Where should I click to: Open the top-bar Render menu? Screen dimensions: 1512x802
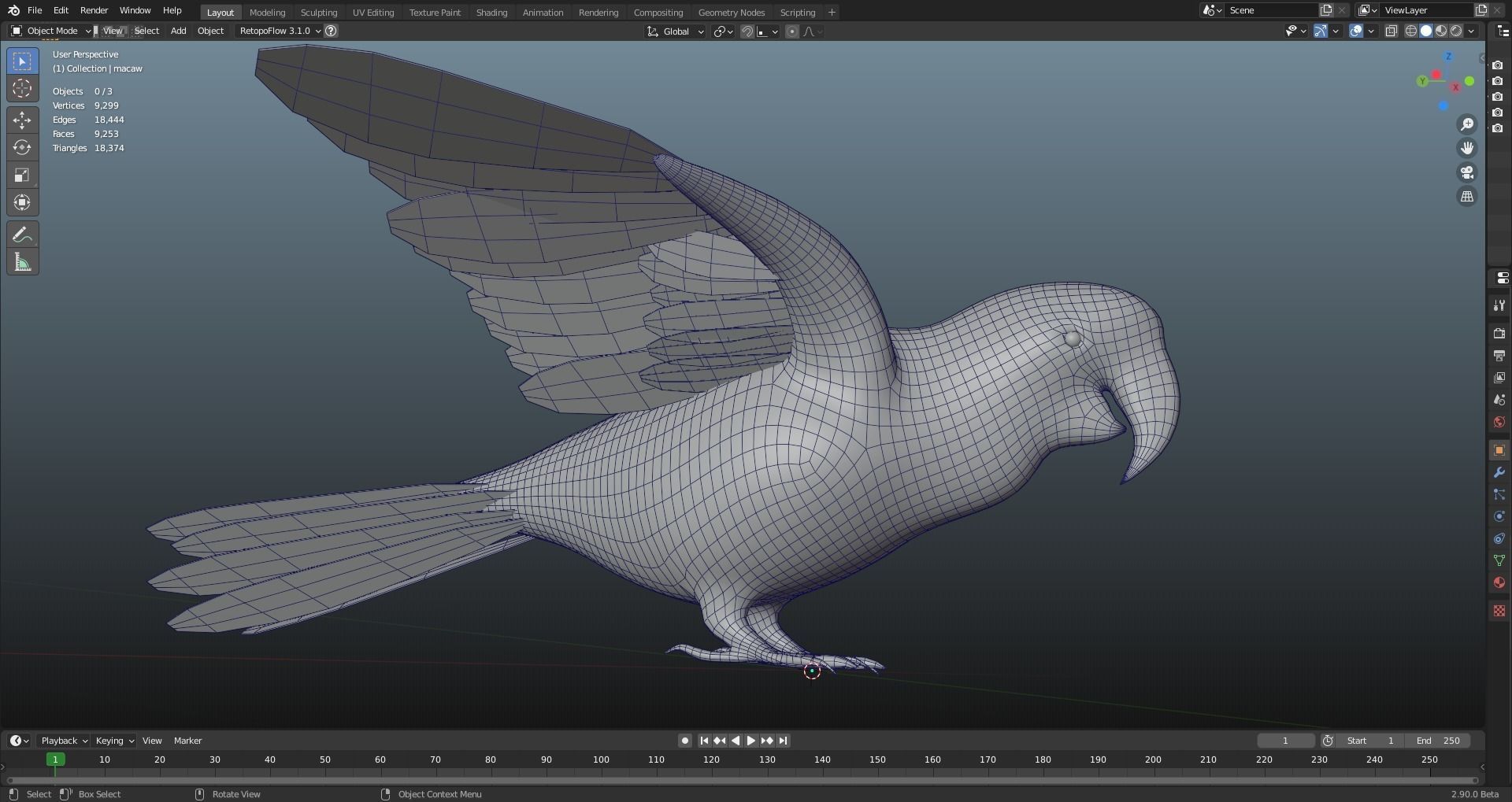[94, 10]
